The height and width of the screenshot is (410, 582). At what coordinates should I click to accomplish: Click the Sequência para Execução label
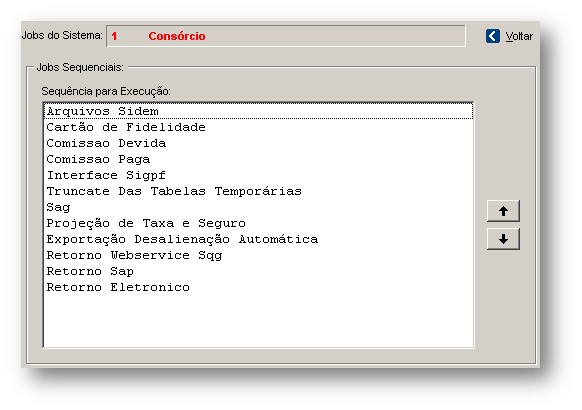click(x=106, y=91)
